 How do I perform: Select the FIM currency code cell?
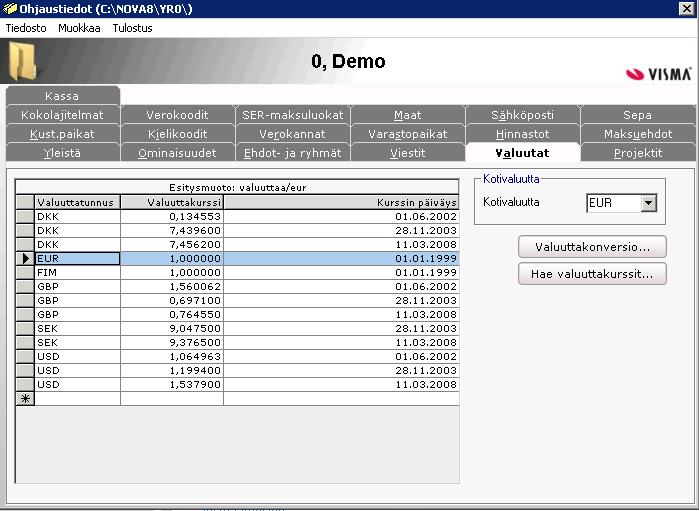[x=77, y=272]
